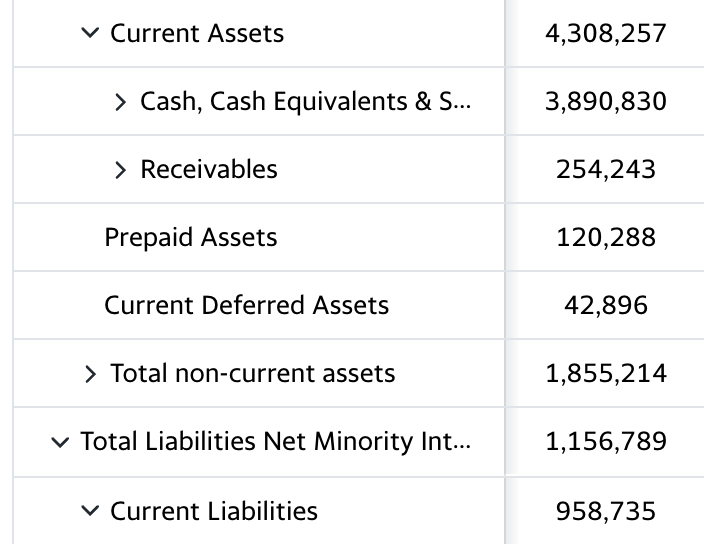Expand the Receivables row chevron
Image resolution: width=704 pixels, height=544 pixels.
120,170
